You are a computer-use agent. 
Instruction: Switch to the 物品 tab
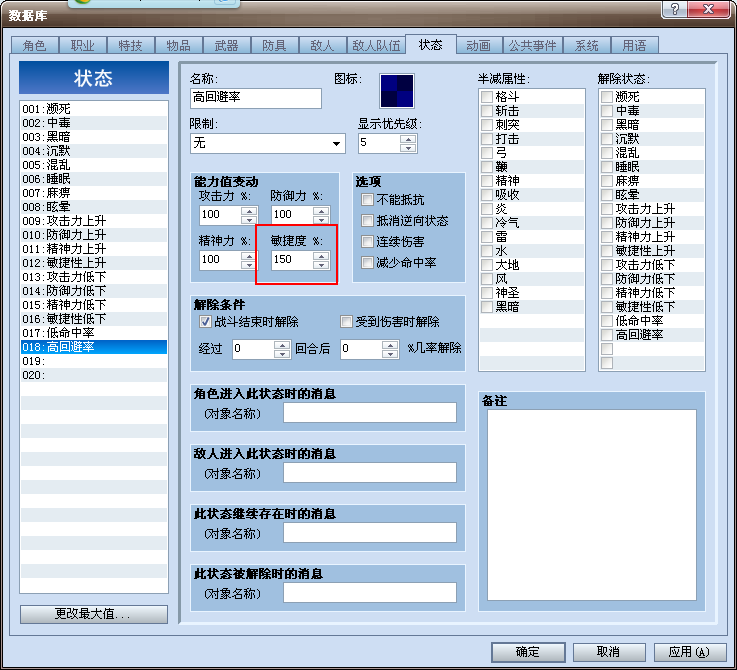tap(178, 46)
